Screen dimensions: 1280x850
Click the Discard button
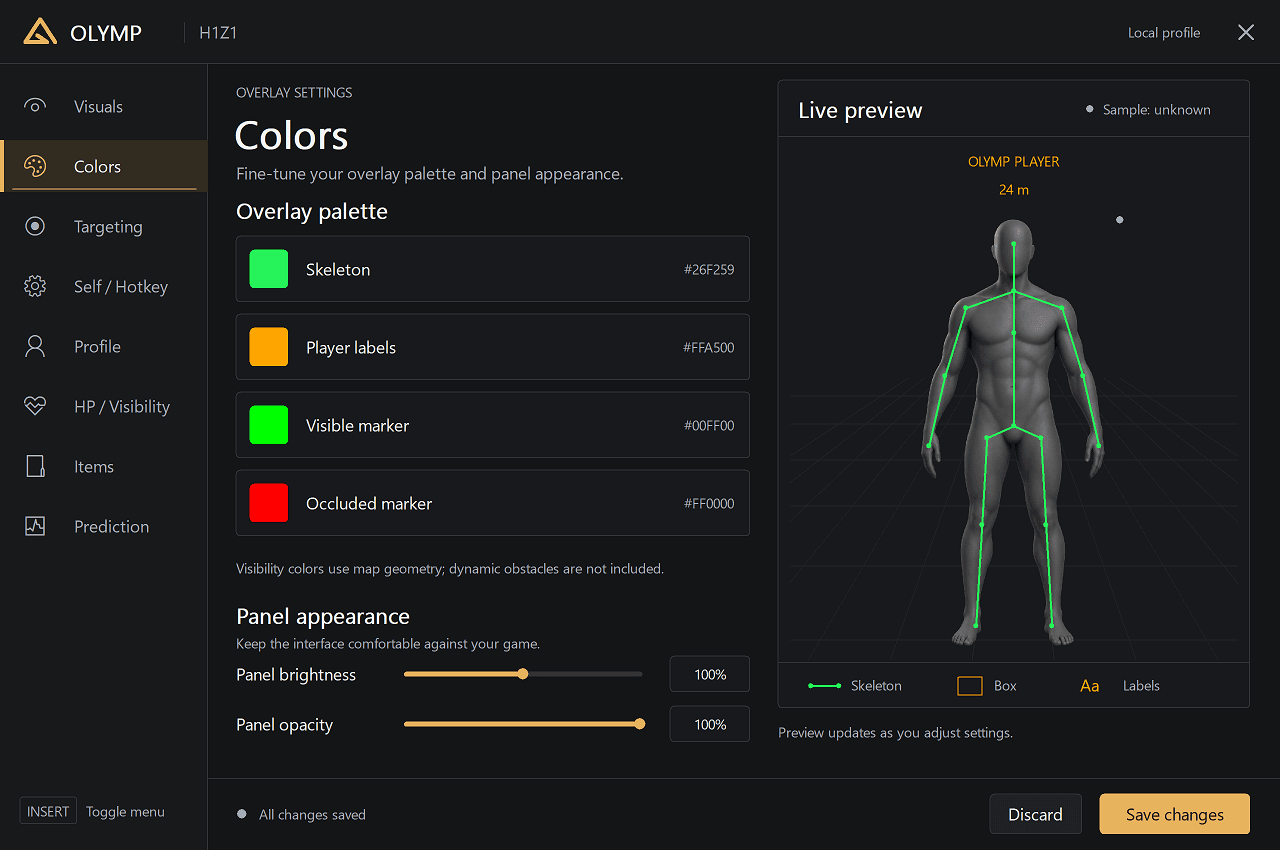1035,814
